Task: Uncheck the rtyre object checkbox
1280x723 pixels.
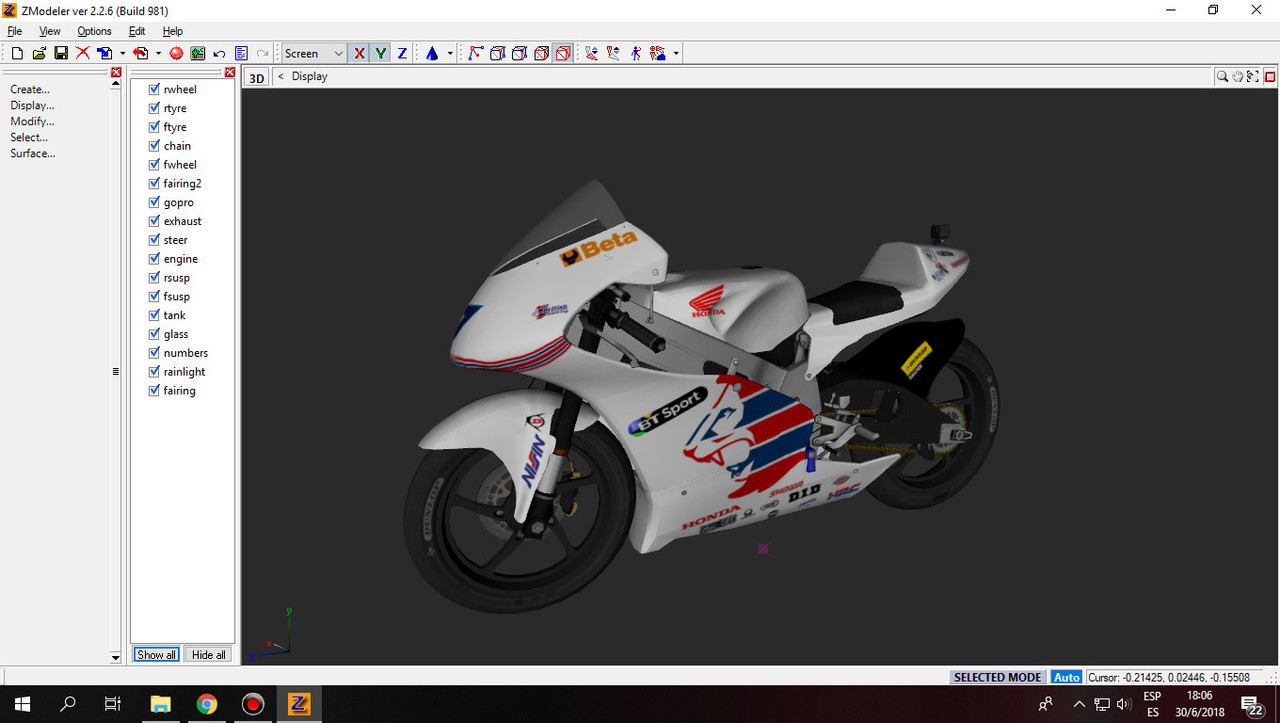Action: 154,108
